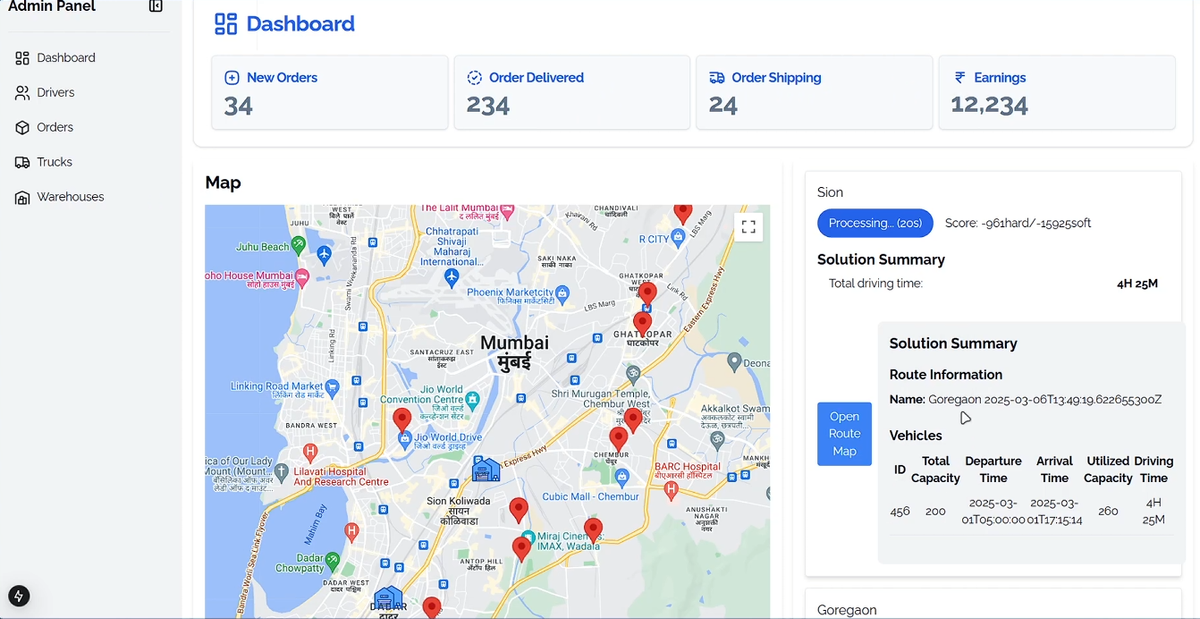Click the score text -961hard/-15925soft
Viewport: 1200px width, 619px height.
pos(1018,223)
